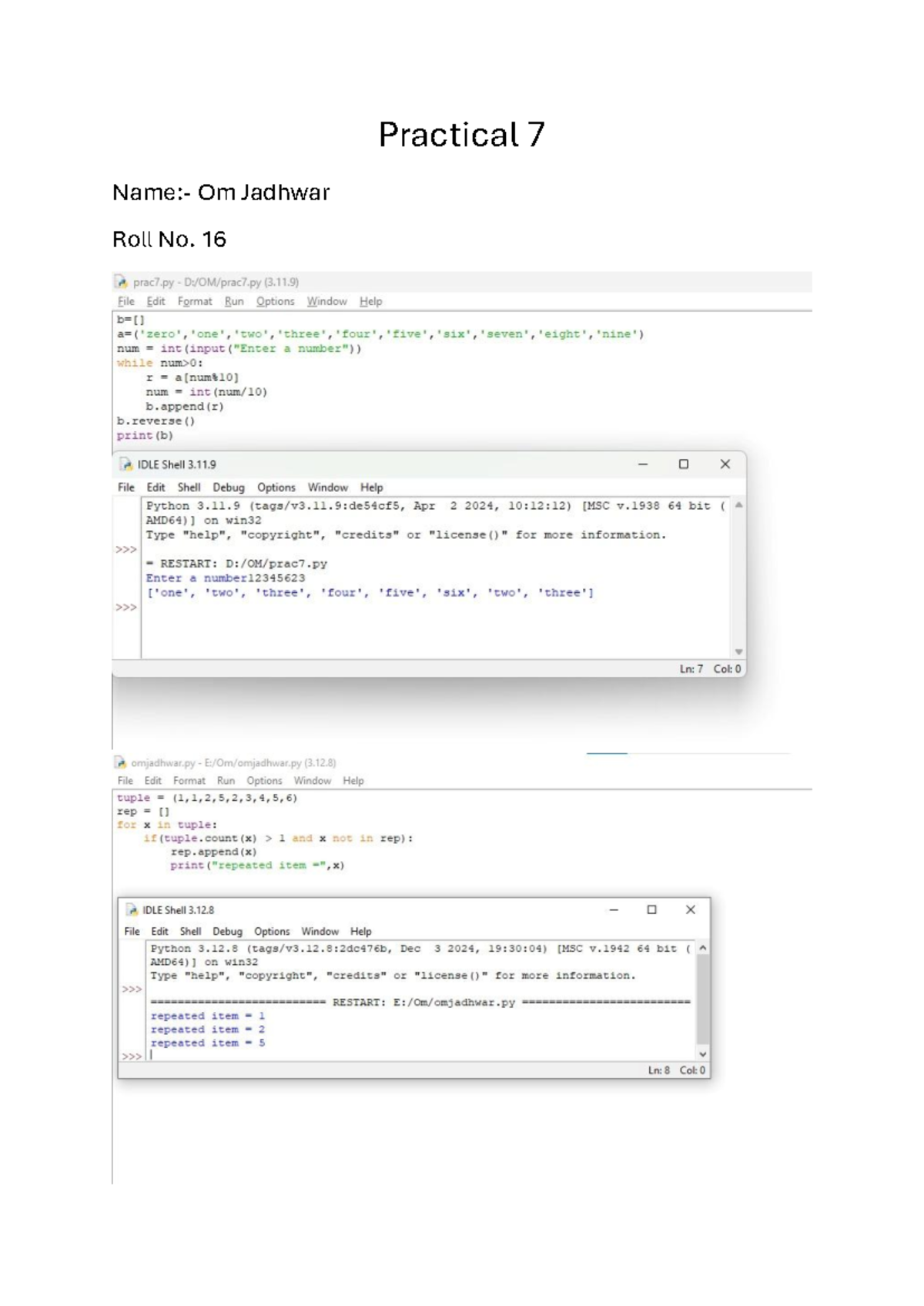Open File menu in omjadhwar.py editor
924x1306 pixels.
(x=125, y=780)
